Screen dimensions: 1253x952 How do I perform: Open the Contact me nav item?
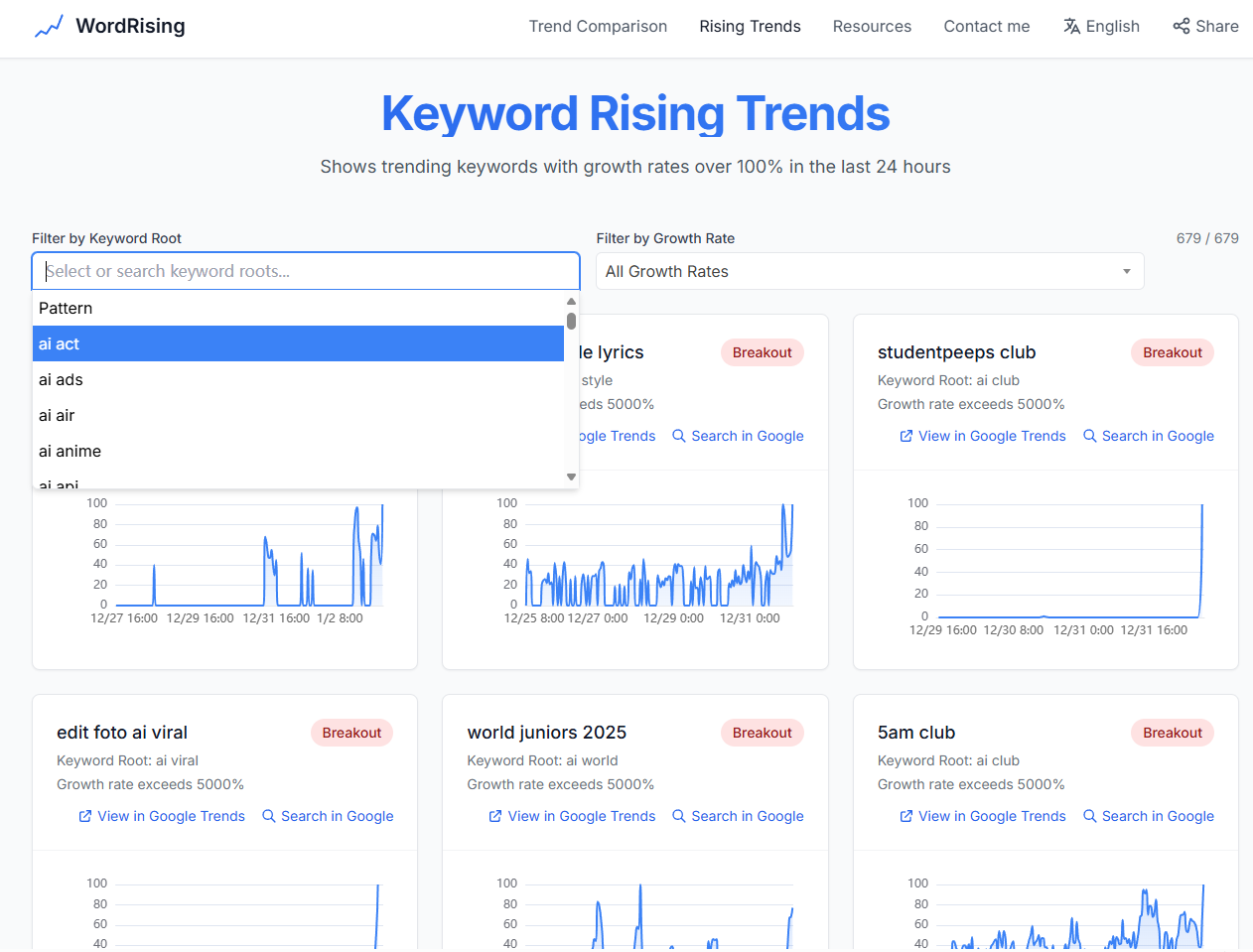pos(987,27)
